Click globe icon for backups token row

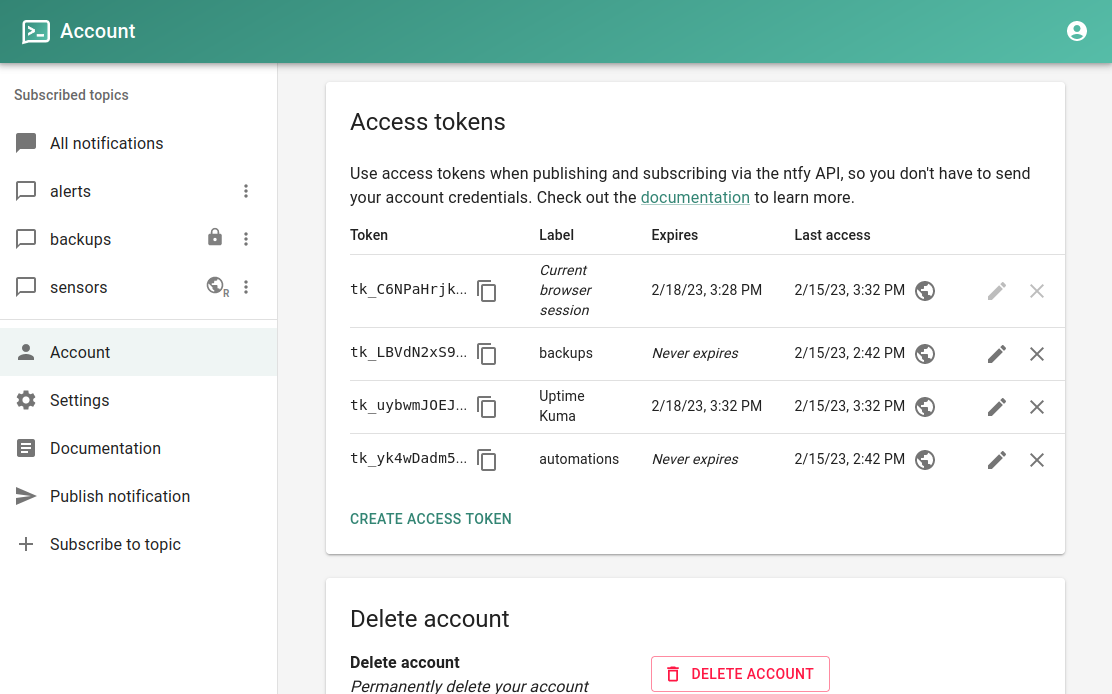coord(925,354)
